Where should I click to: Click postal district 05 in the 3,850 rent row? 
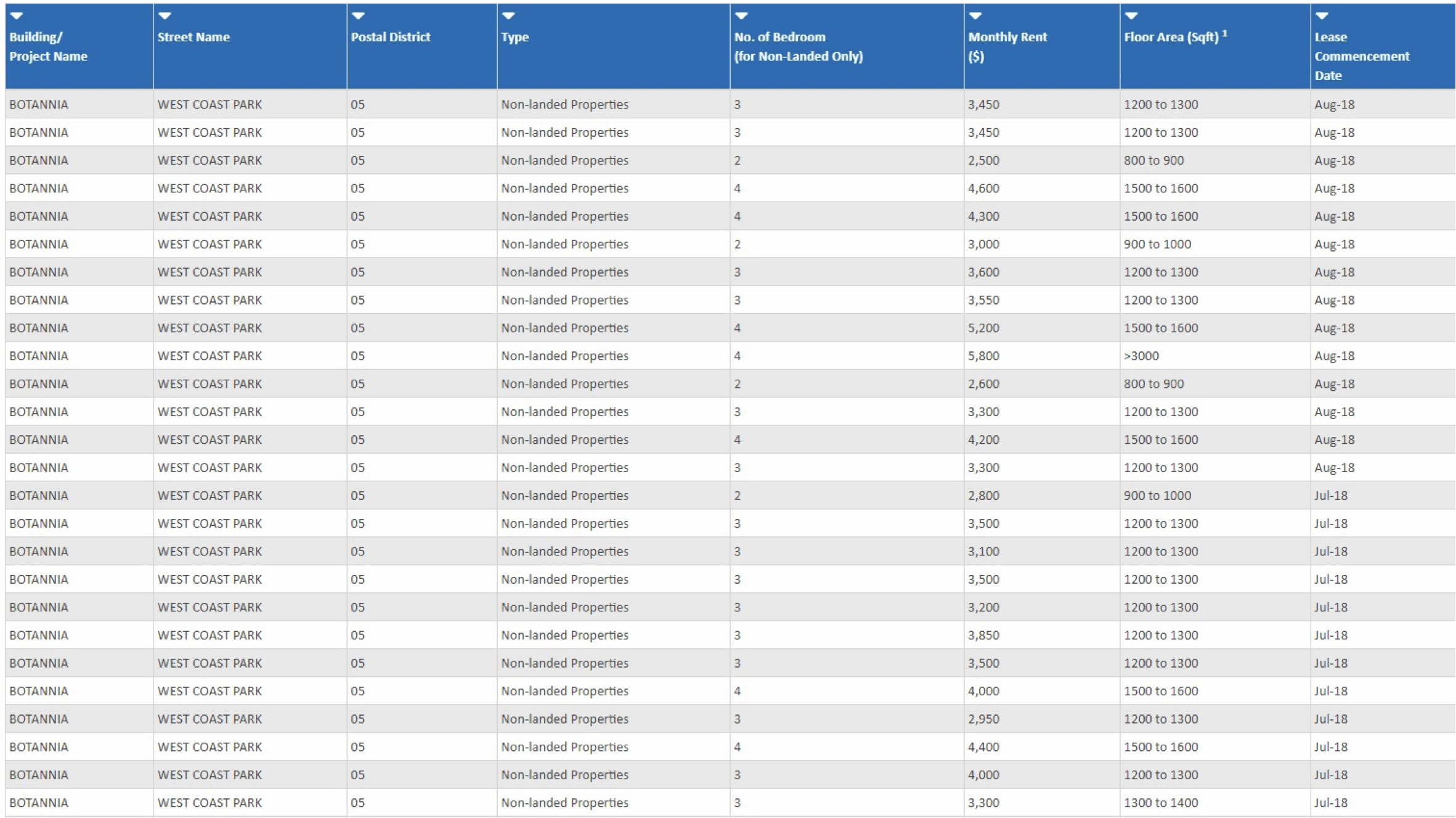coord(358,635)
